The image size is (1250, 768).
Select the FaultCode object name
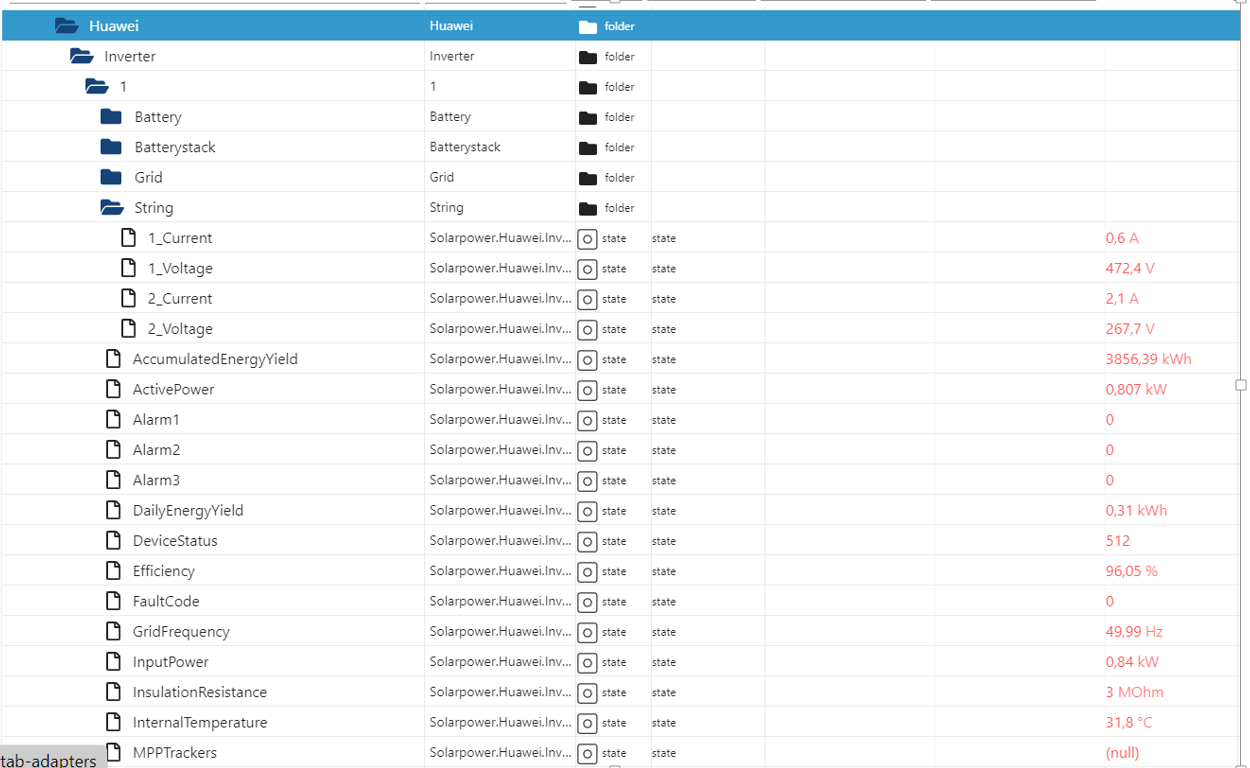point(166,601)
